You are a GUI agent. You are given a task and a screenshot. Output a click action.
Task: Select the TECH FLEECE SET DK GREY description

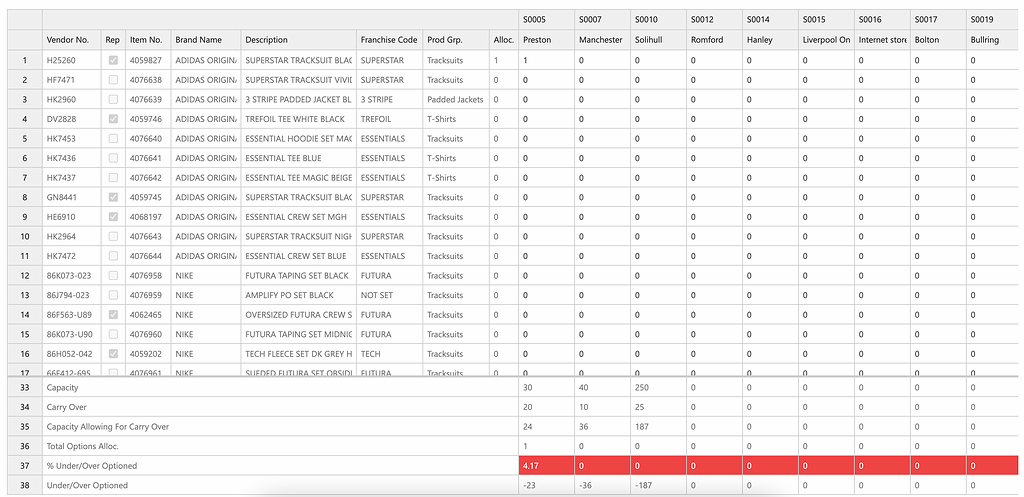[x=298, y=354]
